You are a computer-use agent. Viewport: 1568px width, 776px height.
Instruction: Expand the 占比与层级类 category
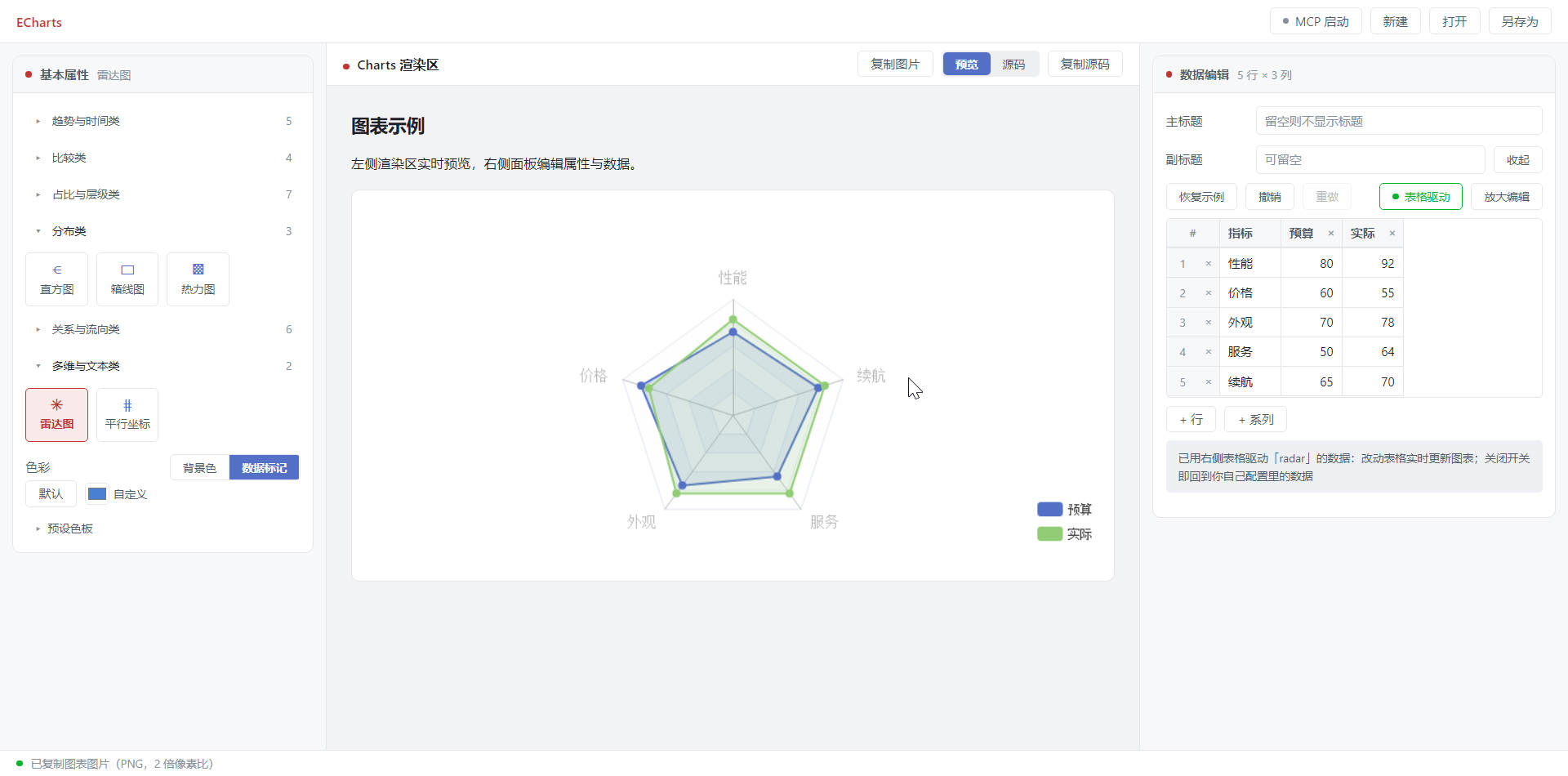(163, 194)
